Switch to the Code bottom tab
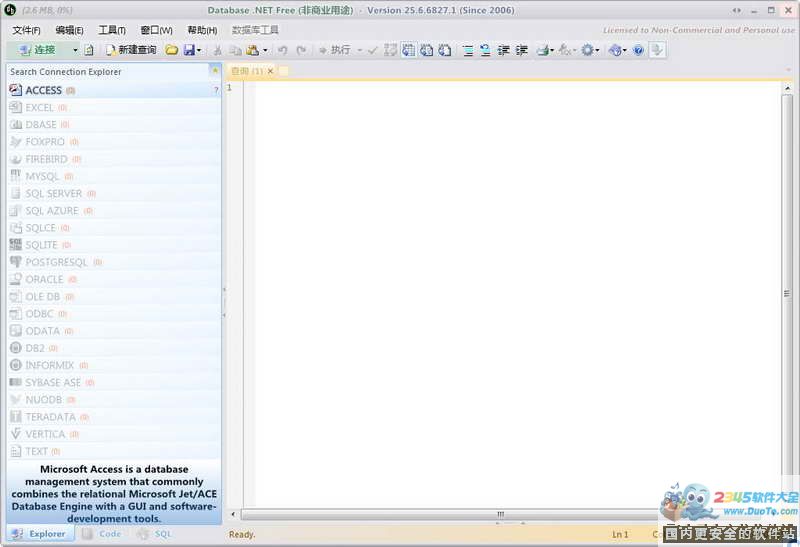 (103, 534)
